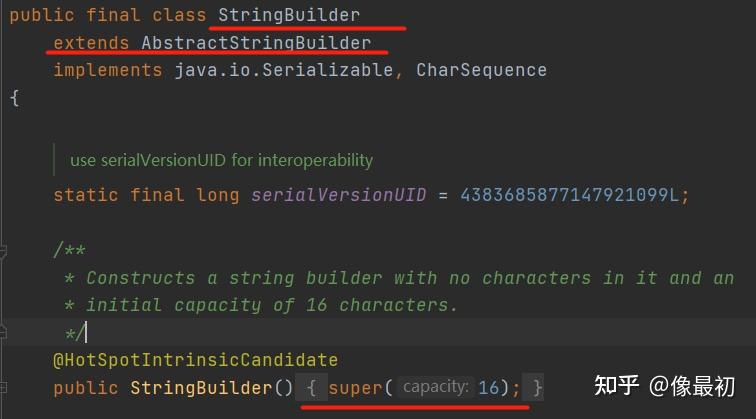Click the super keyword in the constructor
This screenshot has width=756, height=419.
click(x=355, y=387)
